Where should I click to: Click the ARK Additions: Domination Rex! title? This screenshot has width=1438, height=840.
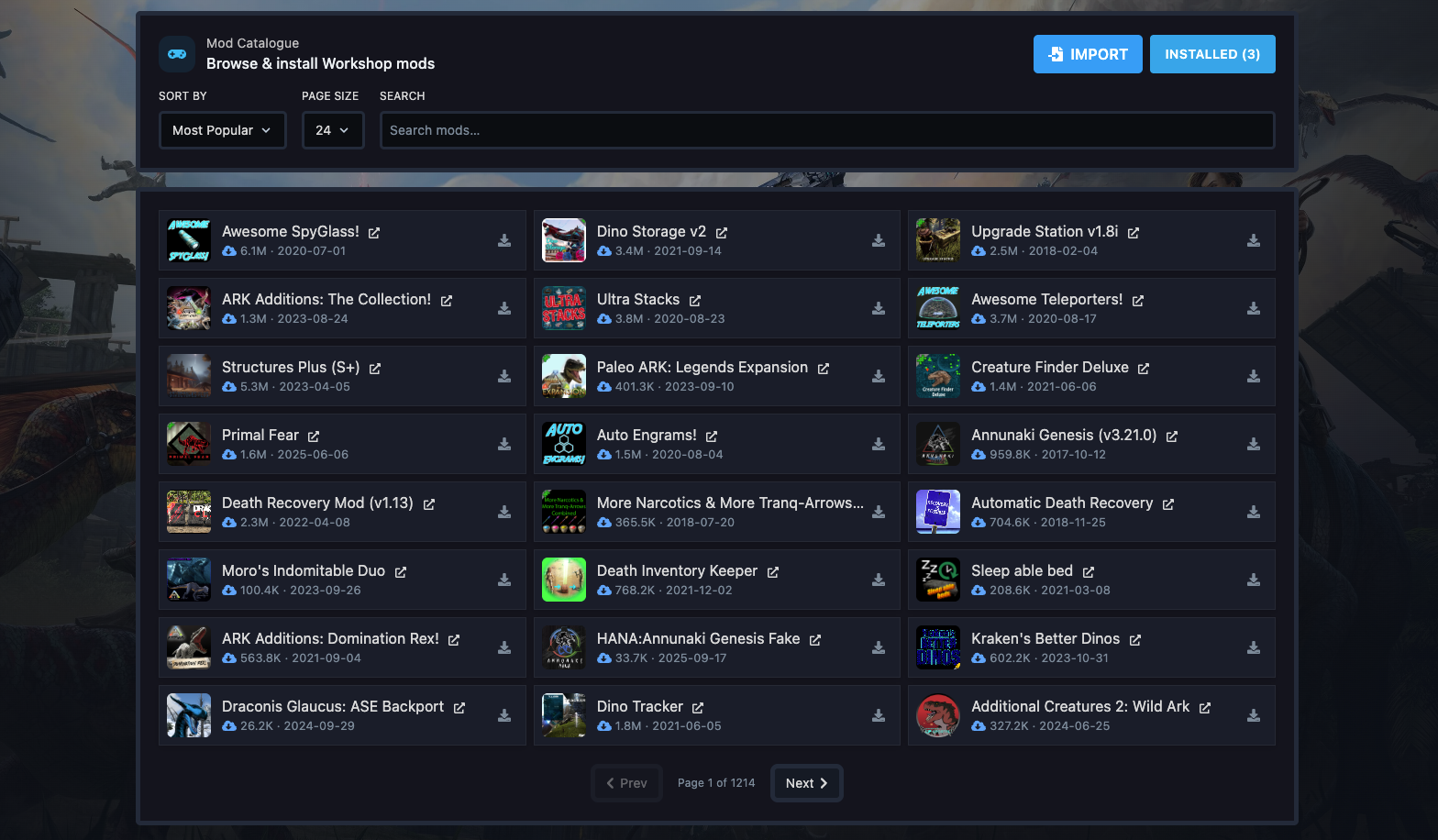[330, 638]
